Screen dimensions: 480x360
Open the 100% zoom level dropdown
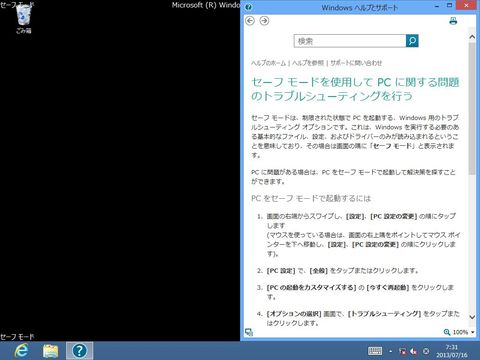[459, 332]
